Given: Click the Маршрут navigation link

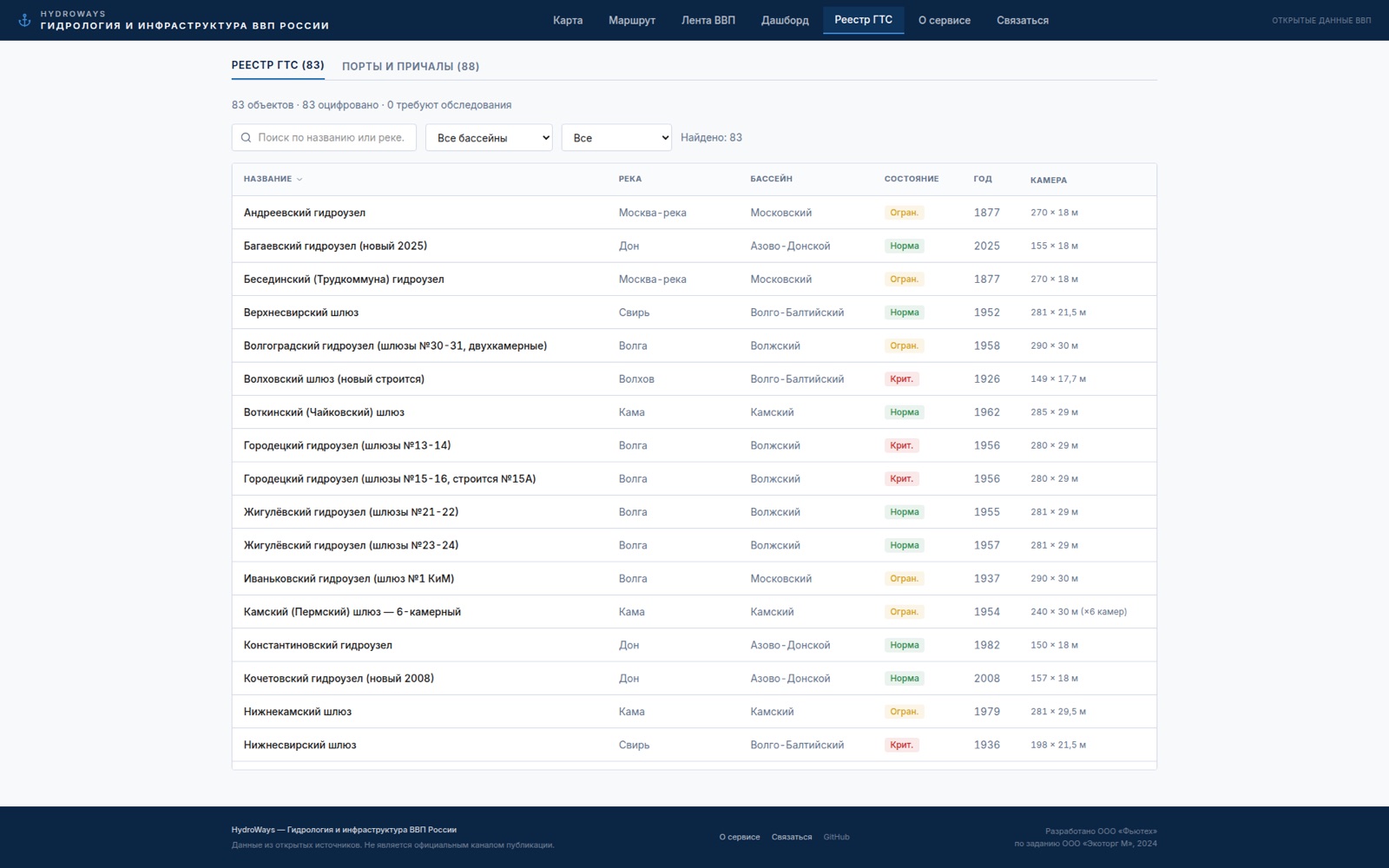Looking at the screenshot, I should click(x=632, y=20).
